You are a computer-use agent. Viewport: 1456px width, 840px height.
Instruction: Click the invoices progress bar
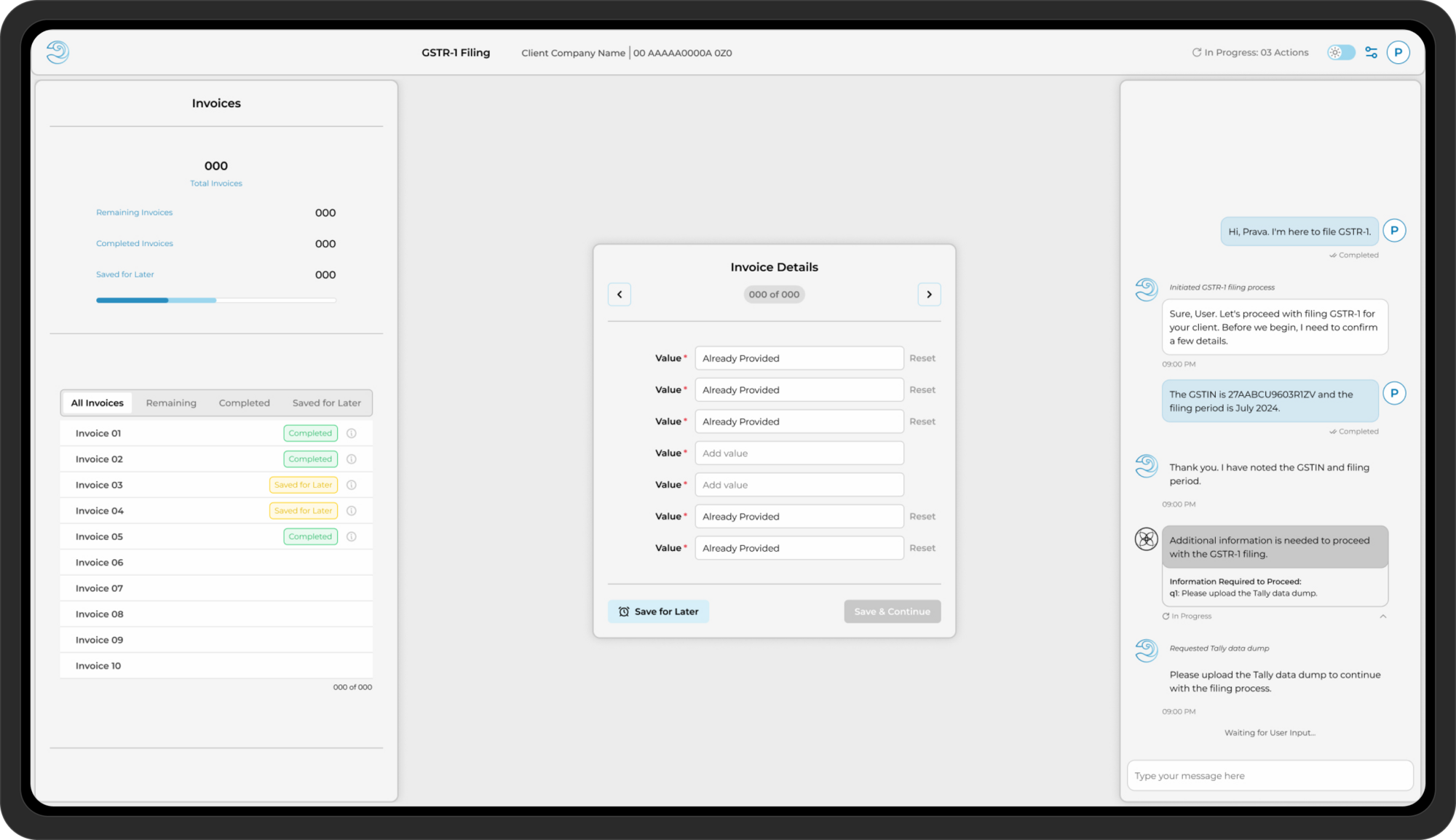[x=215, y=300]
